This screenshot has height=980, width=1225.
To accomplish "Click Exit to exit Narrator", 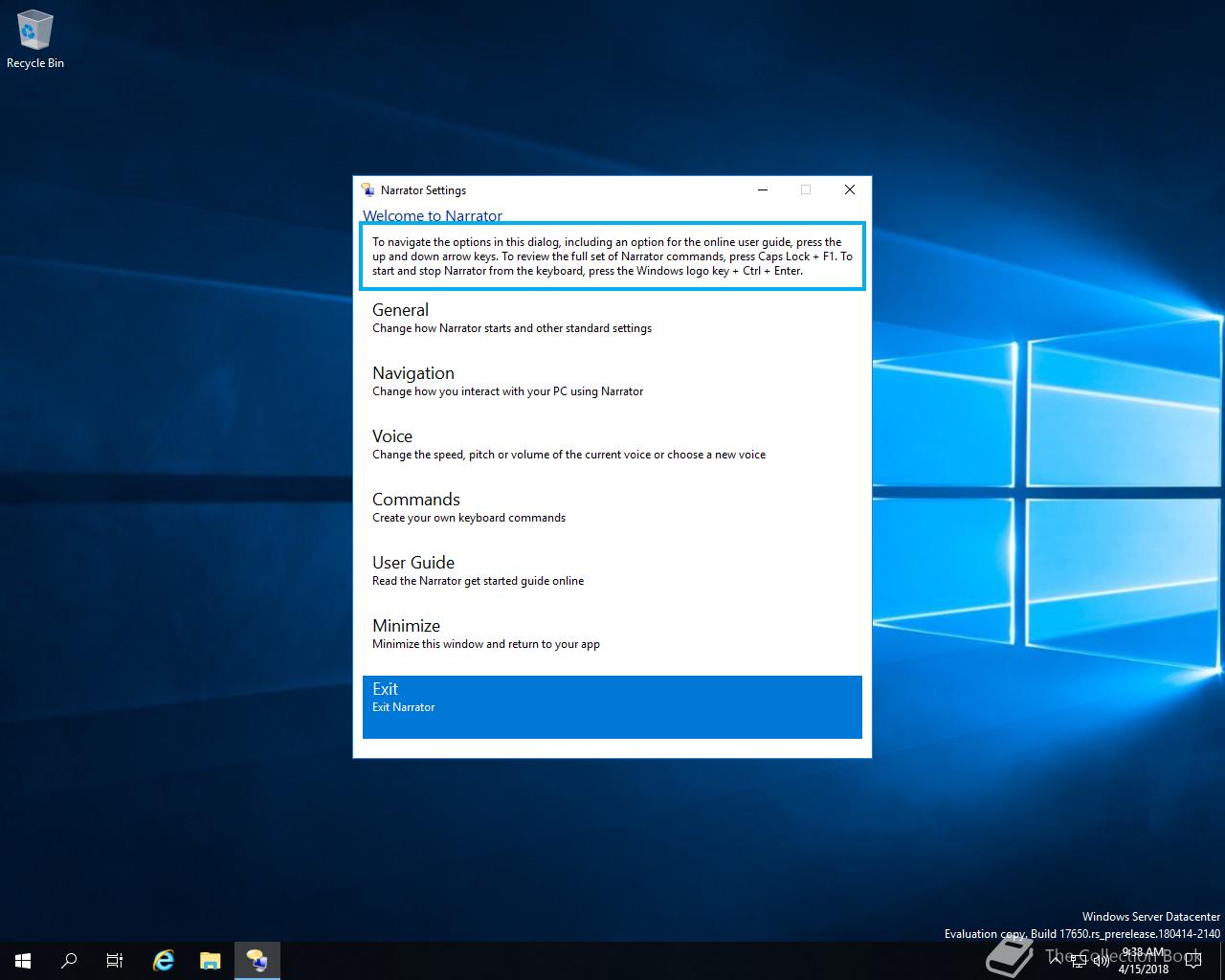I will coord(612,706).
